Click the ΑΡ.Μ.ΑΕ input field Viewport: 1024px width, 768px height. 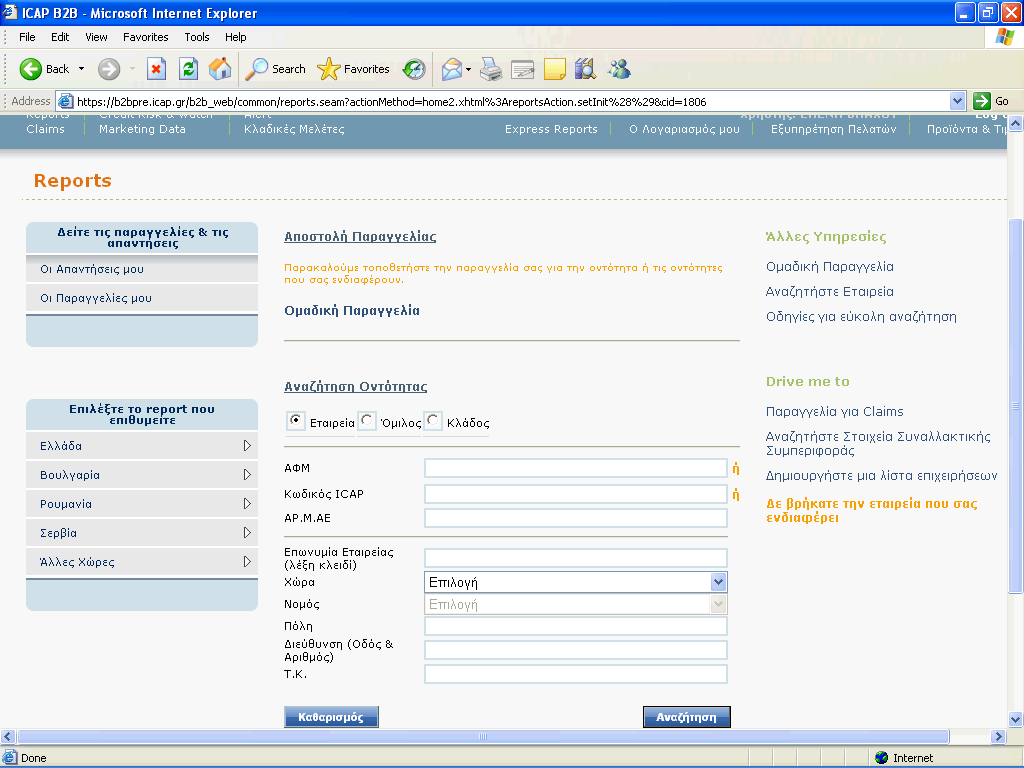(575, 518)
